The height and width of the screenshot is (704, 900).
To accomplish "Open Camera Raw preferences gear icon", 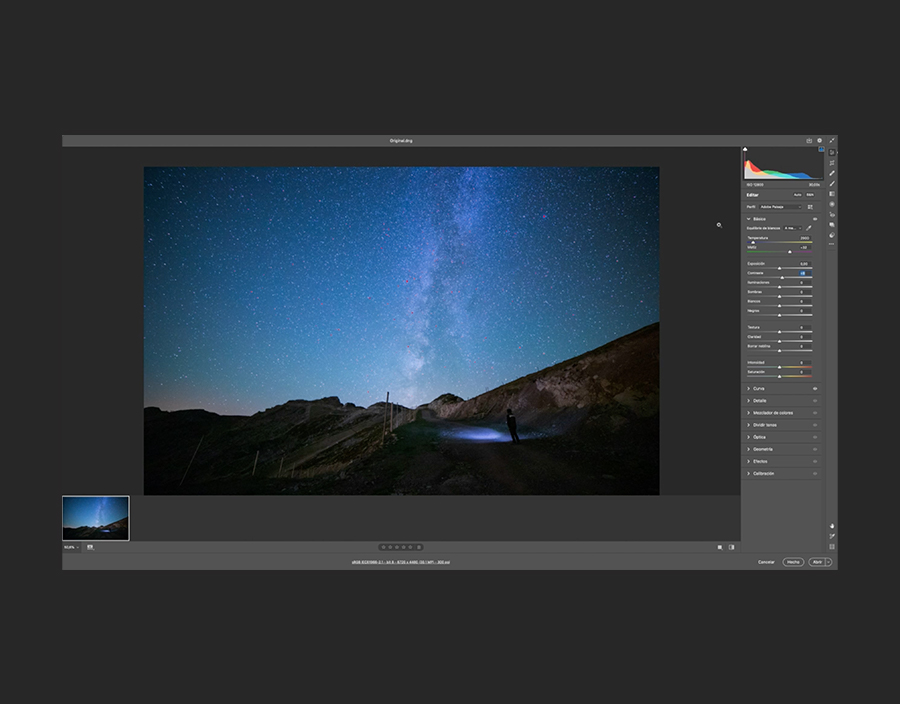I will point(820,141).
